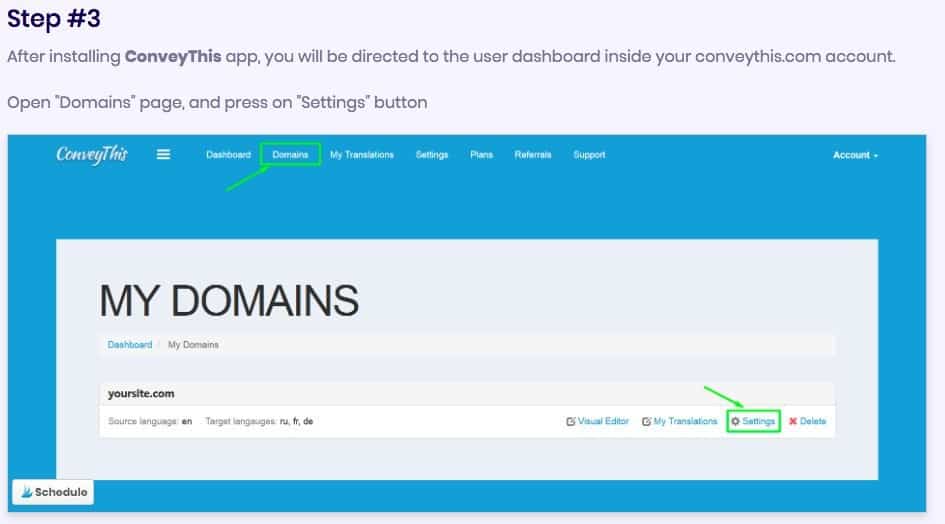Click the red X delete icon
Viewport: 945px width, 524px height.
coord(793,421)
